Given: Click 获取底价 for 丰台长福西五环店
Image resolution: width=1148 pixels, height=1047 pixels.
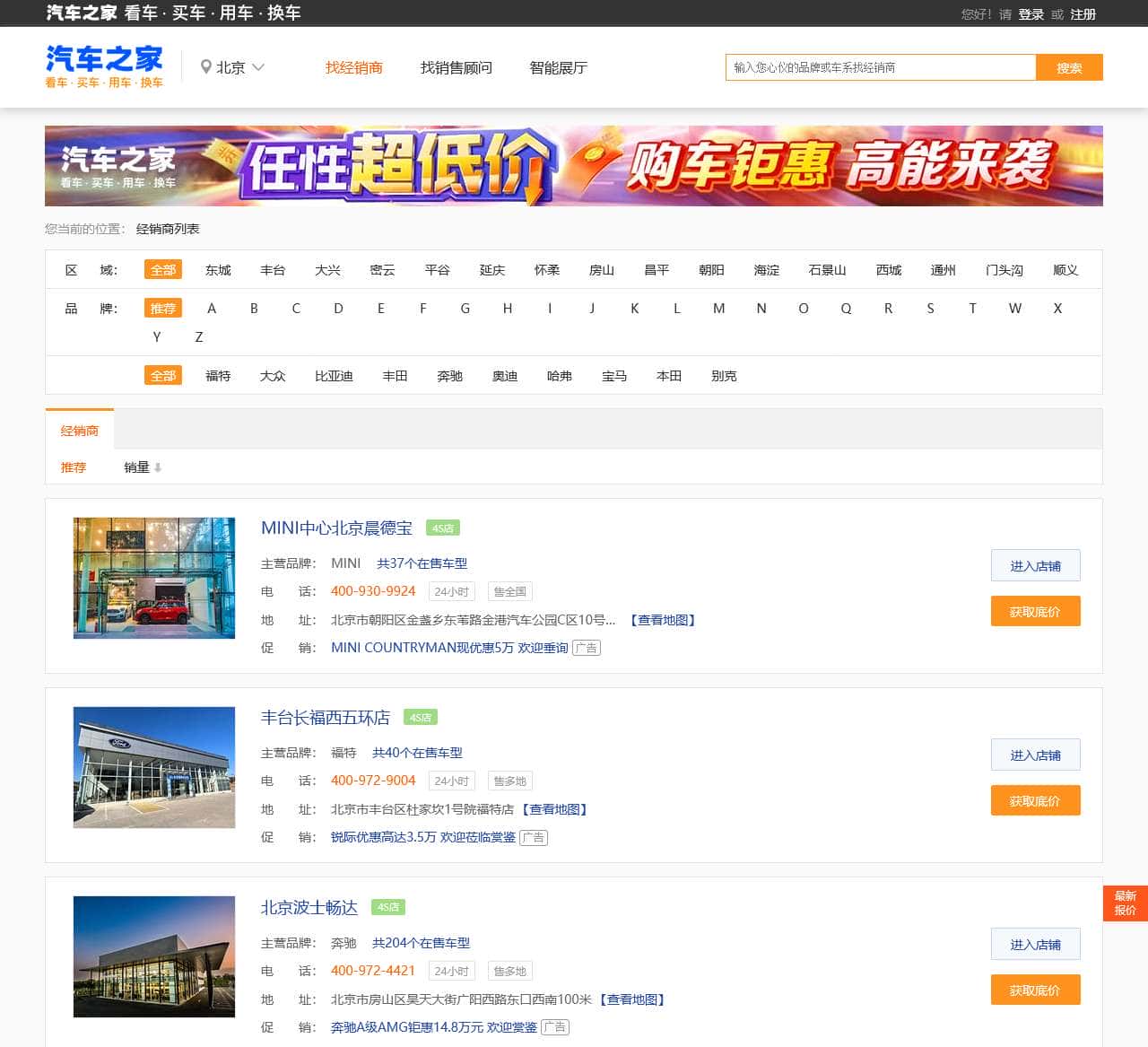Looking at the screenshot, I should click(x=1035, y=801).
